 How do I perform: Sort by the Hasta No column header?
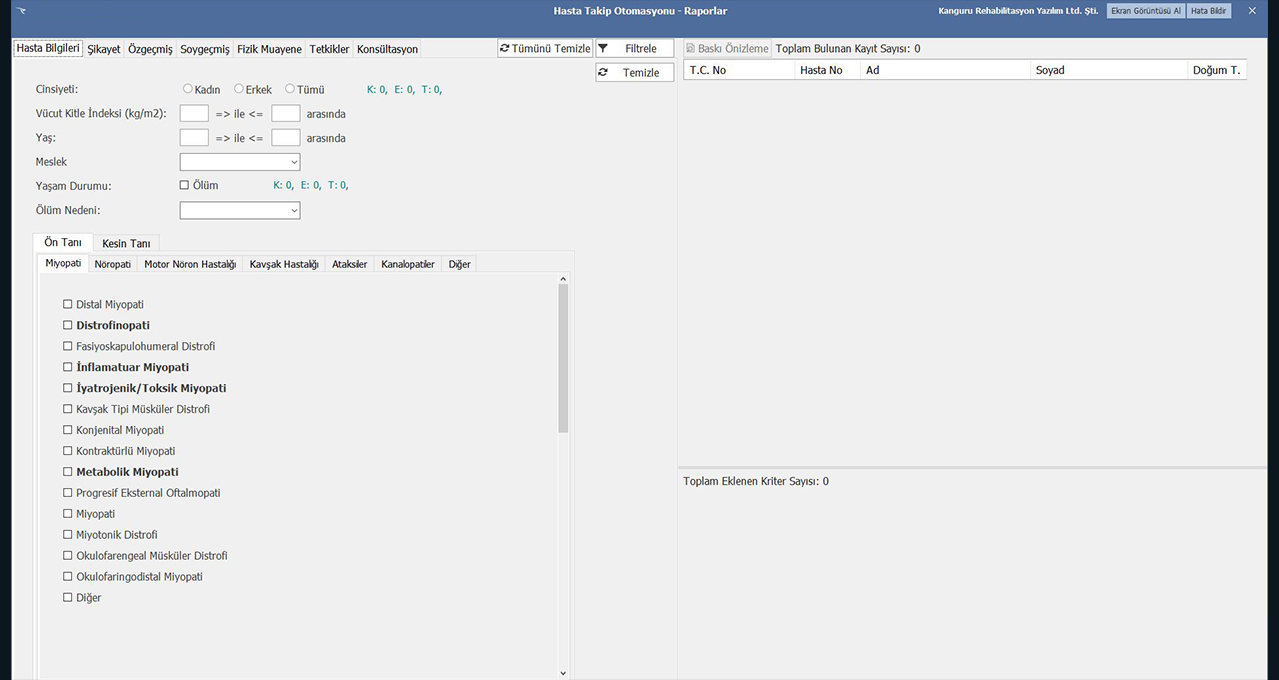[827, 70]
